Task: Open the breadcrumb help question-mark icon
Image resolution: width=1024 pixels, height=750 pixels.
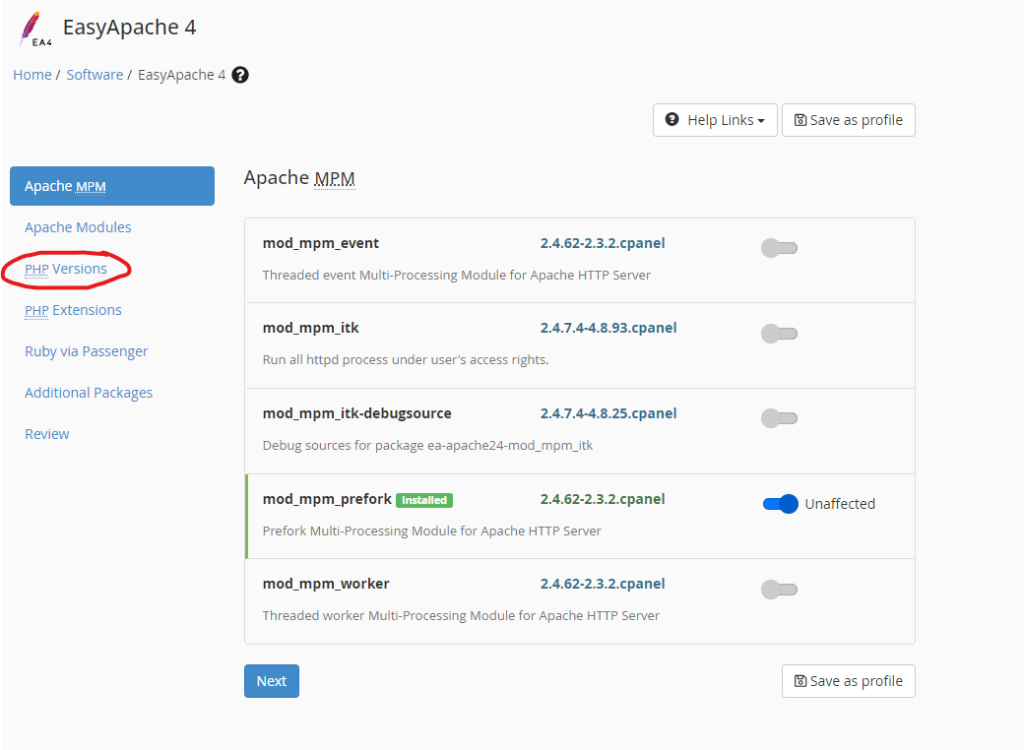Action: pyautogui.click(x=240, y=75)
